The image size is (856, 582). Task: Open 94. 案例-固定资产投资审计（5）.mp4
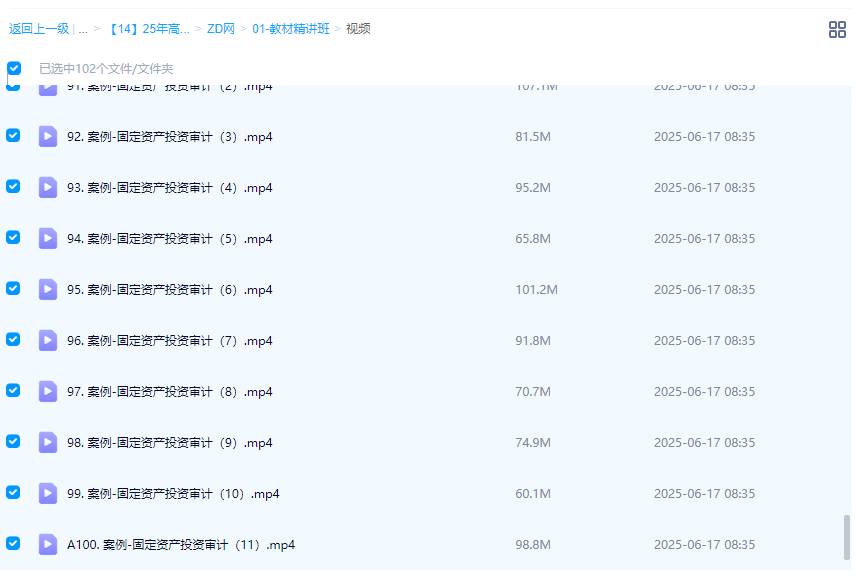pos(170,239)
